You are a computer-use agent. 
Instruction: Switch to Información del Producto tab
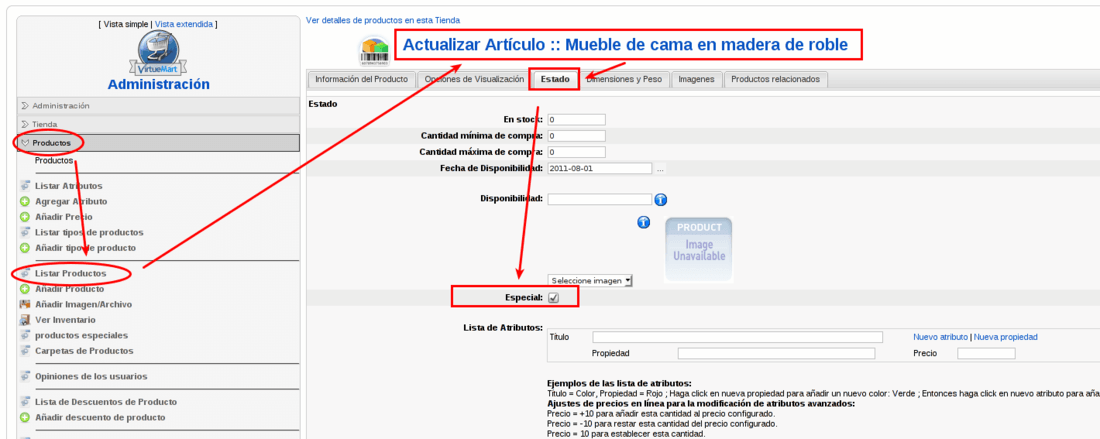361,79
